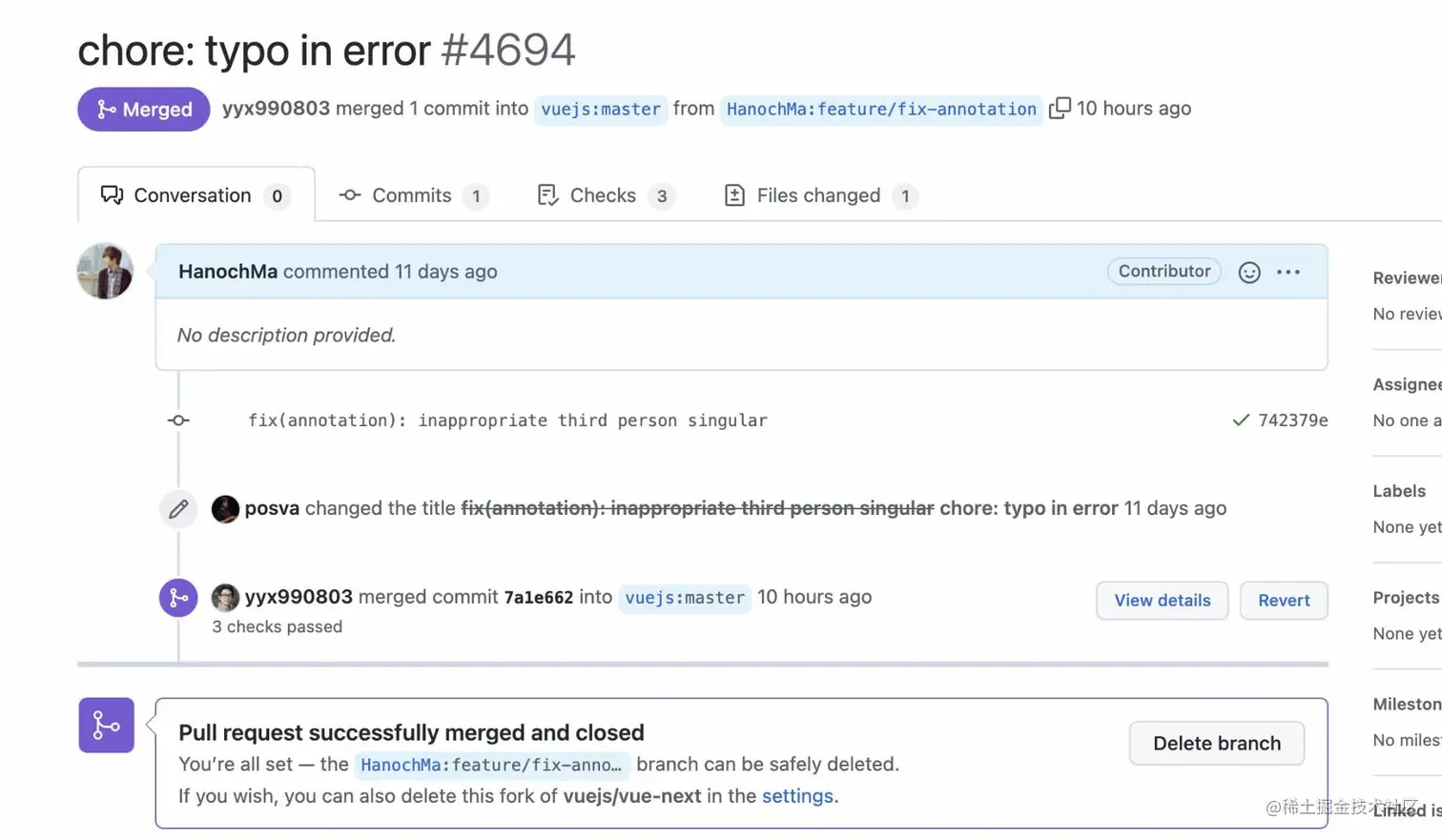Image resolution: width=1442 pixels, height=840 pixels.
Task: Click the Revert button
Action: pos(1284,601)
